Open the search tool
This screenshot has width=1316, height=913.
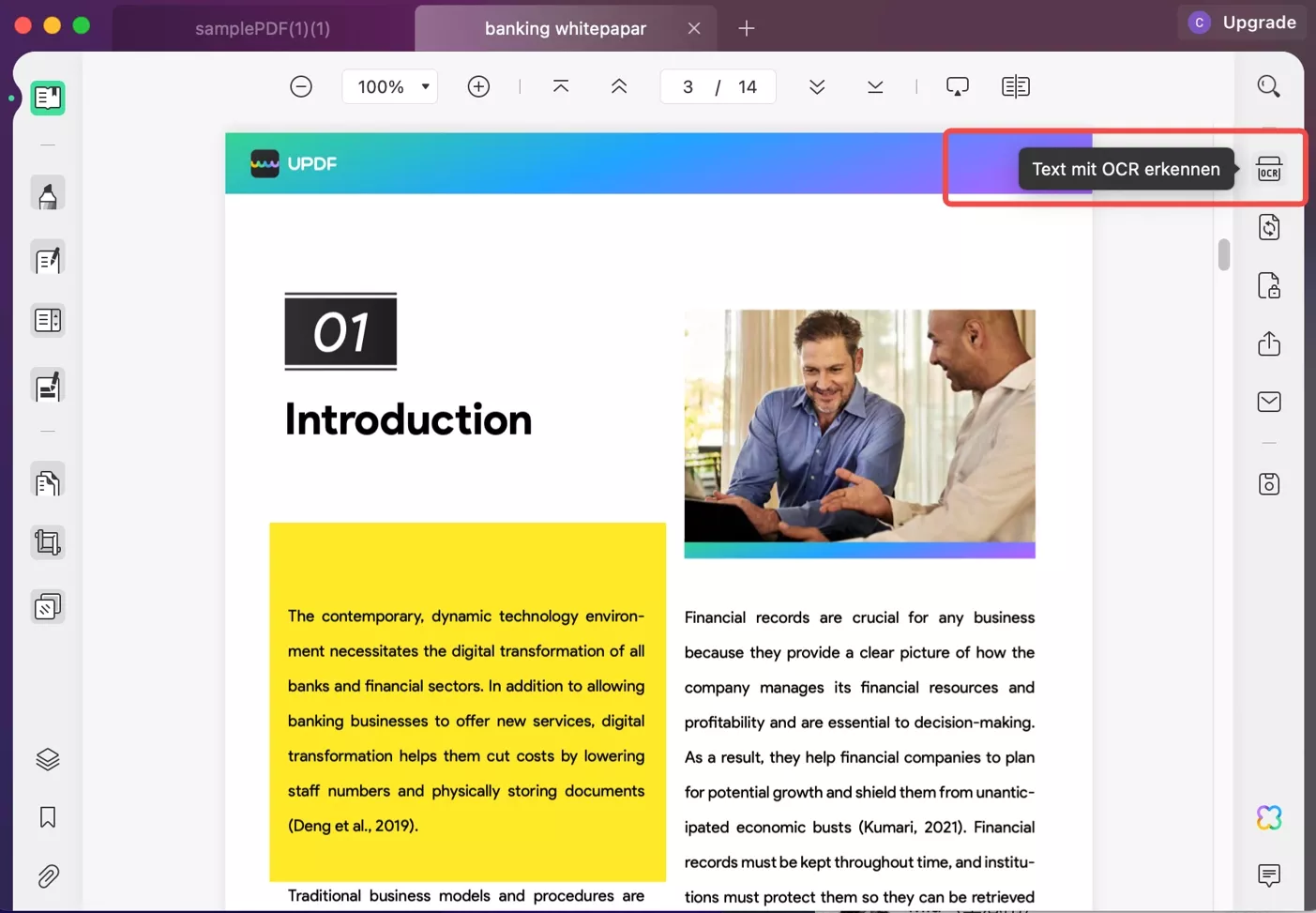pos(1268,85)
